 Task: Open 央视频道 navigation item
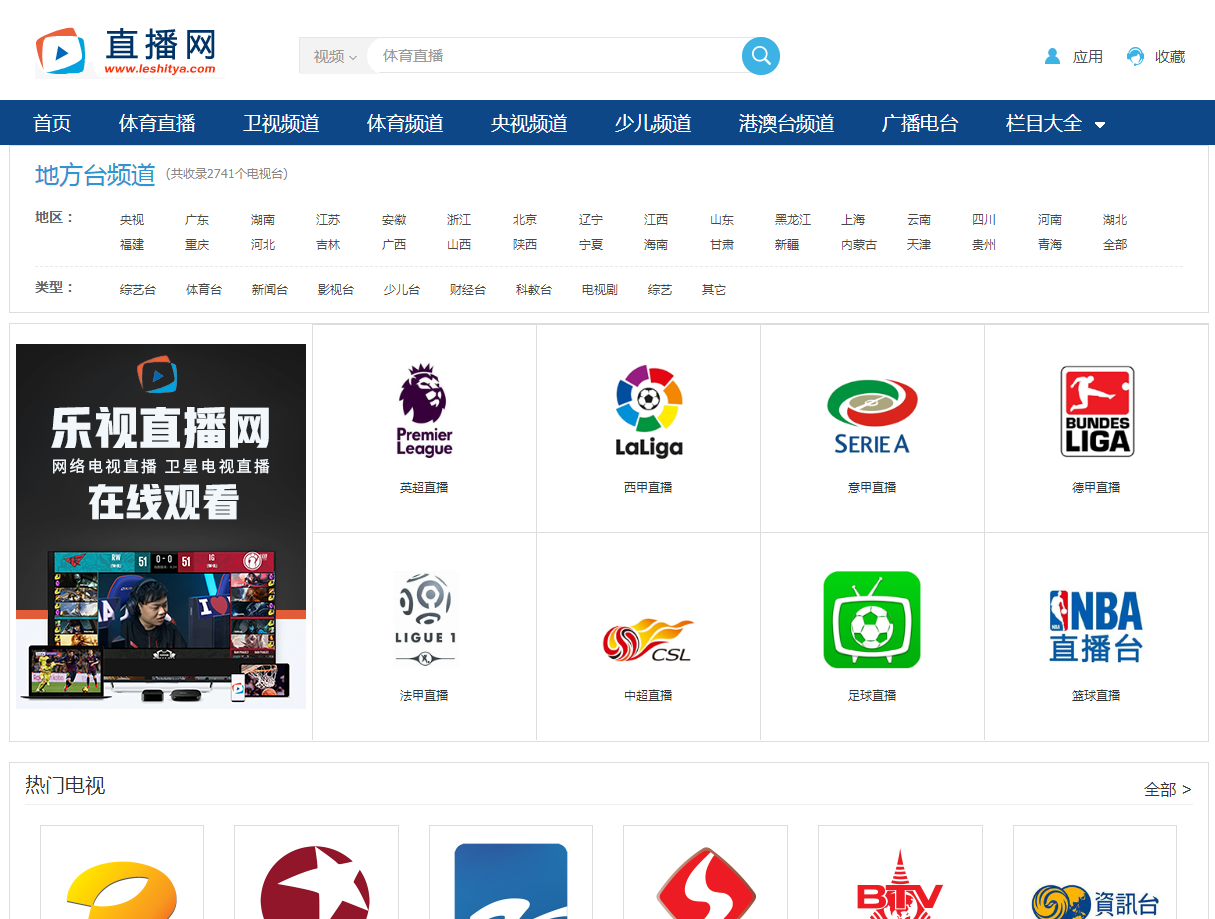(529, 123)
